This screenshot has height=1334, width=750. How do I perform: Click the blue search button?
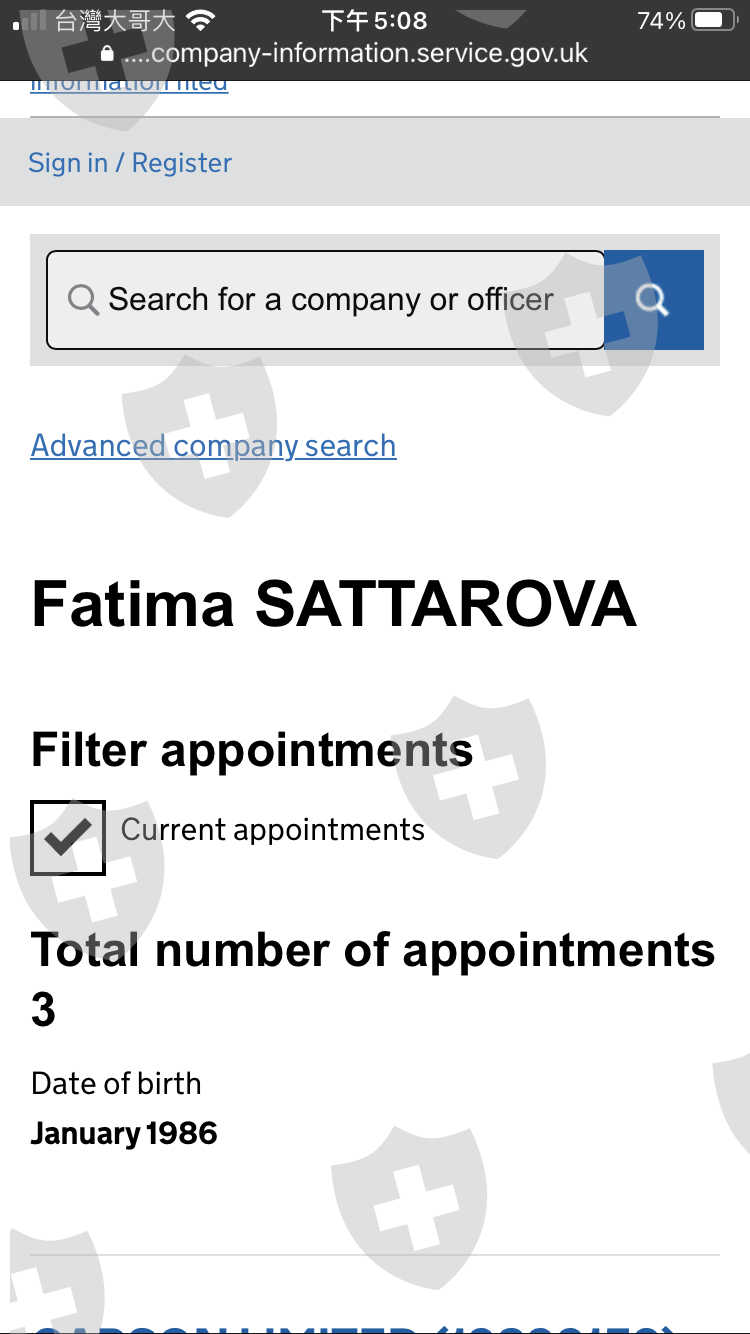654,300
